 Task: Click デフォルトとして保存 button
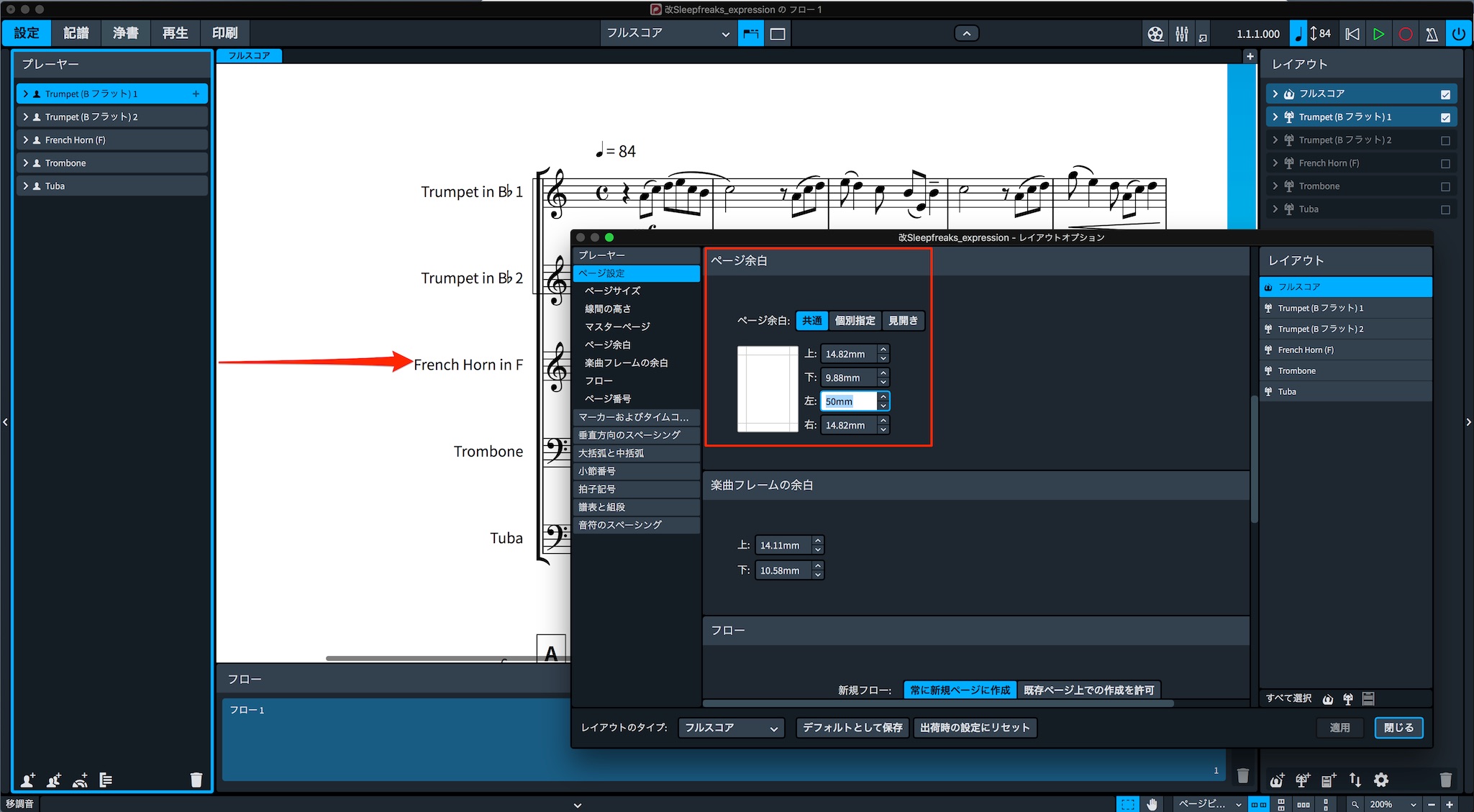[x=852, y=728]
